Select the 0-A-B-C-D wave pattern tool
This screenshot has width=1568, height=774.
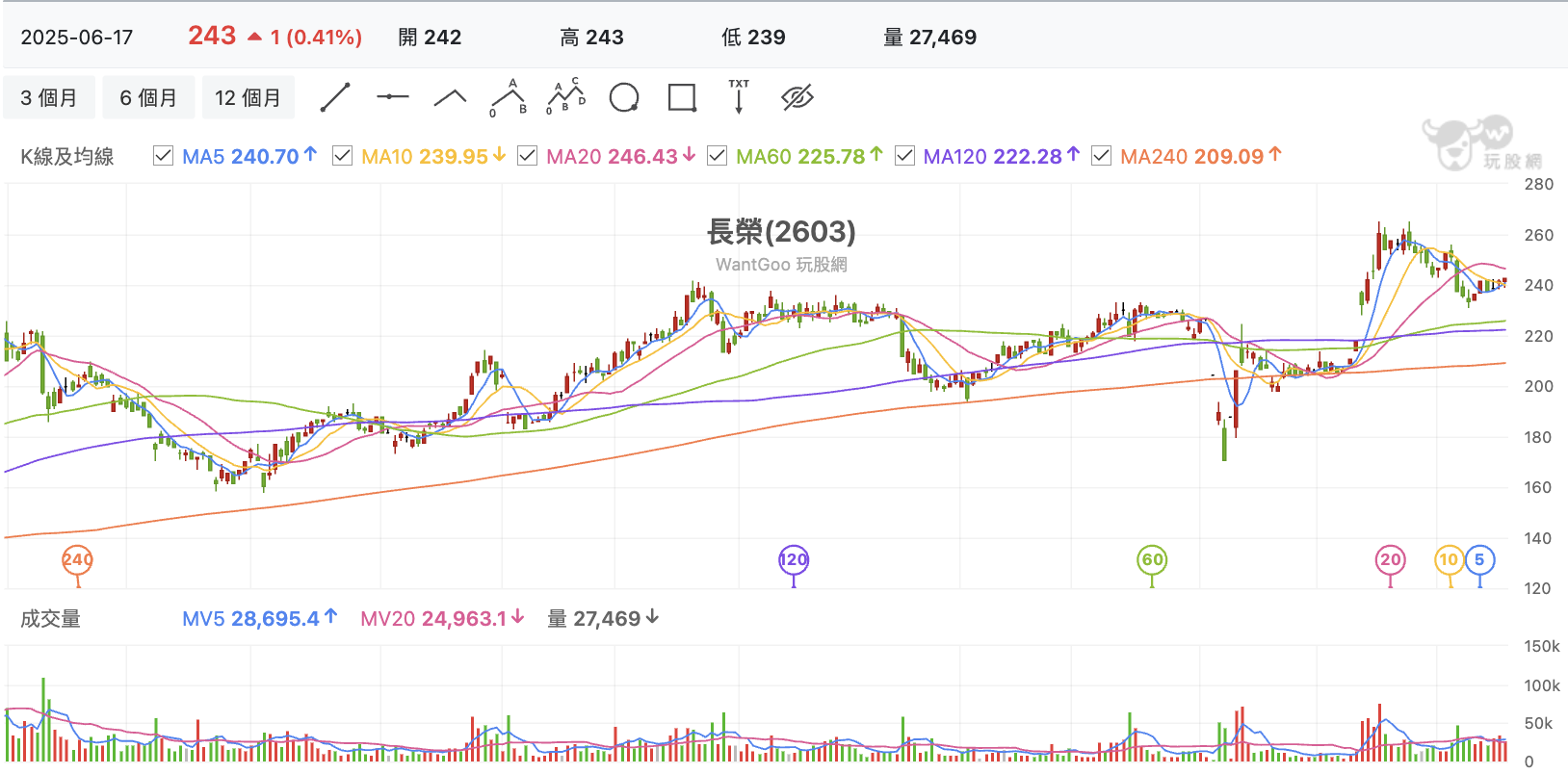tap(566, 97)
